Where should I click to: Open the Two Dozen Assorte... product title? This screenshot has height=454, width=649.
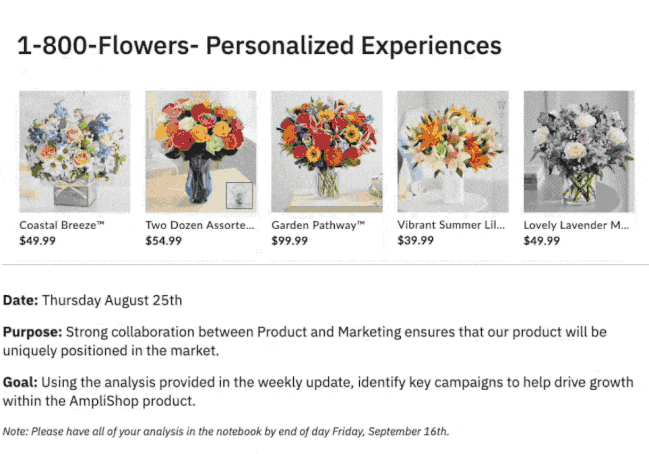click(x=201, y=225)
